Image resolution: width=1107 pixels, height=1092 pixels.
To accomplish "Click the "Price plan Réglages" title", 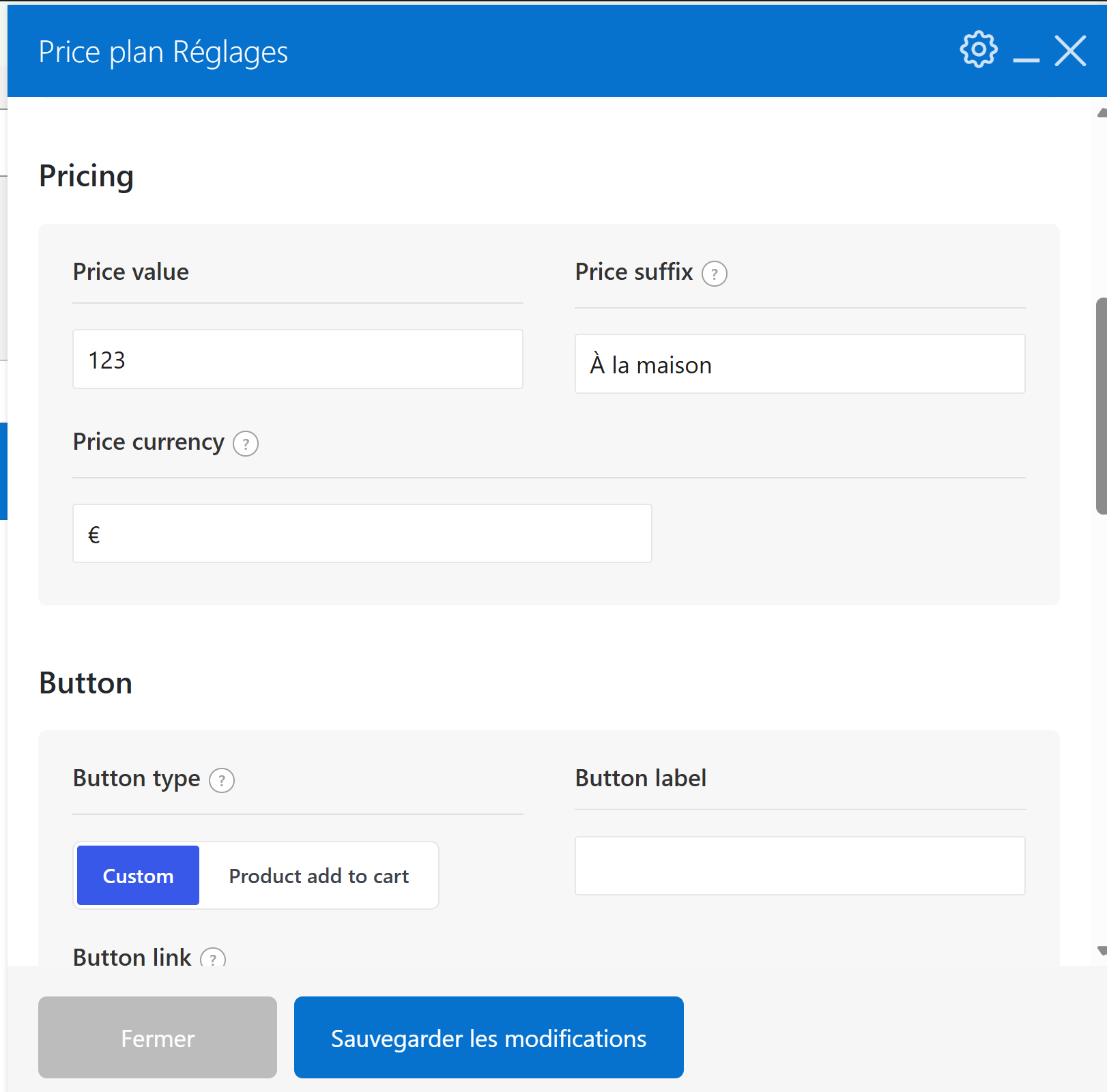I will [163, 53].
